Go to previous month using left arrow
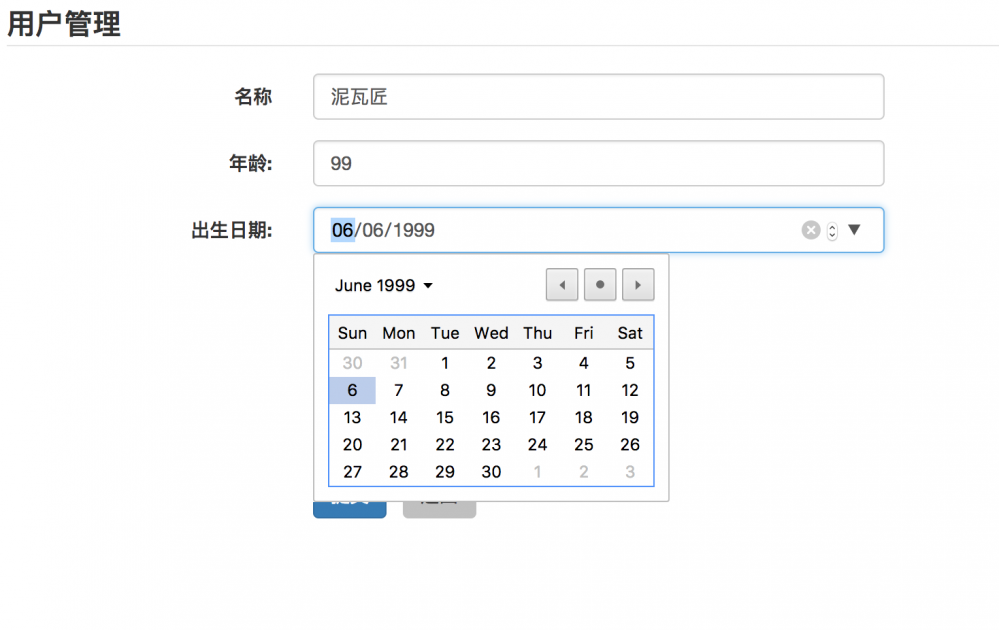The height and width of the screenshot is (630, 999). coord(561,284)
